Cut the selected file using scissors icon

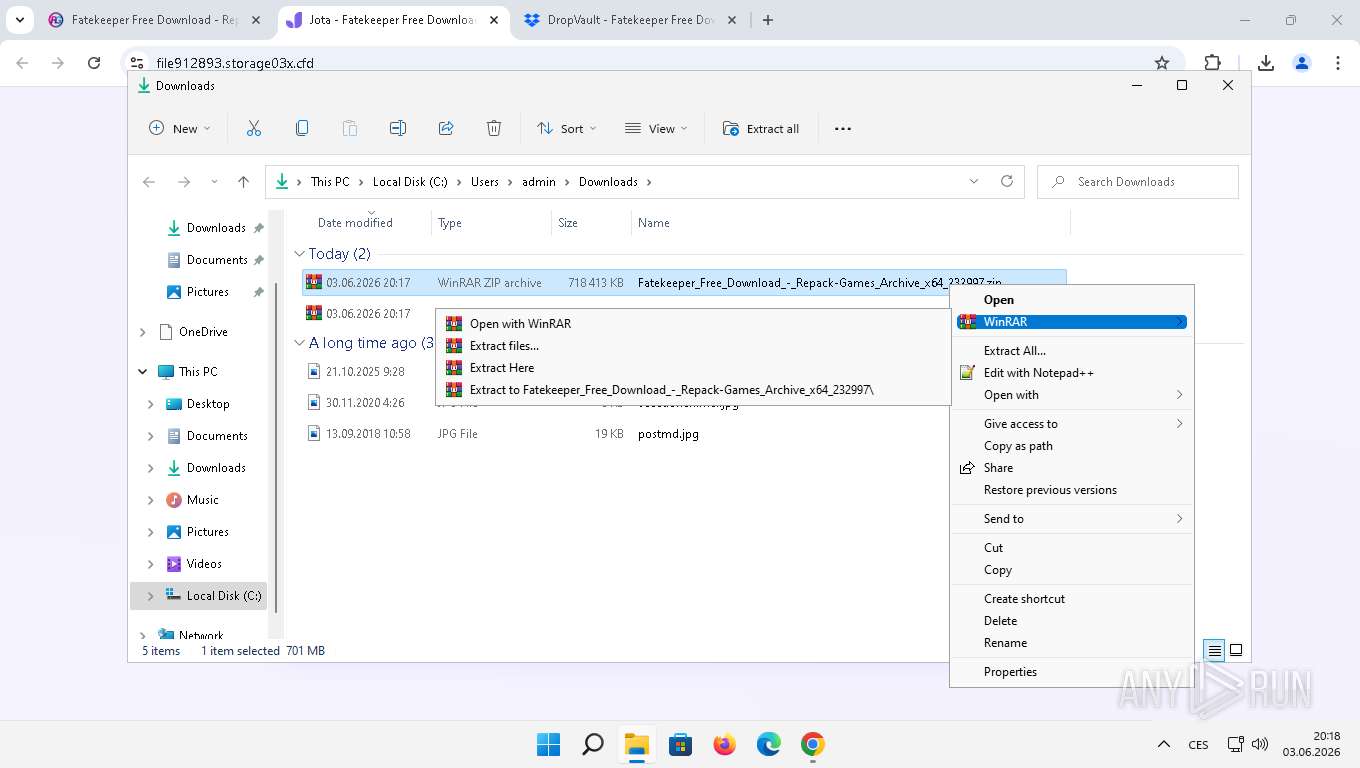point(254,128)
